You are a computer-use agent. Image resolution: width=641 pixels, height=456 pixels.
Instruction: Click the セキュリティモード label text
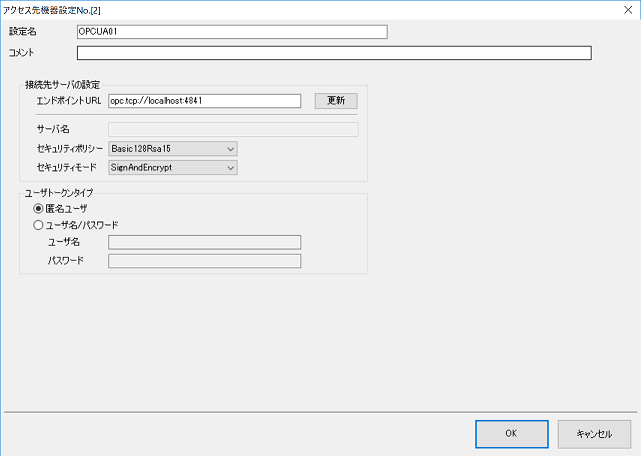click(67, 167)
